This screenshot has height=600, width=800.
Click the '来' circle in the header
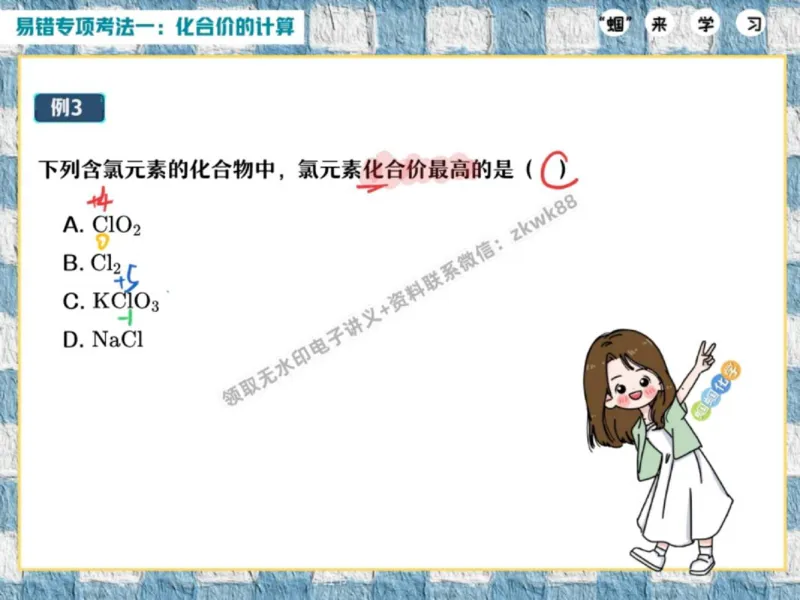pos(660,24)
